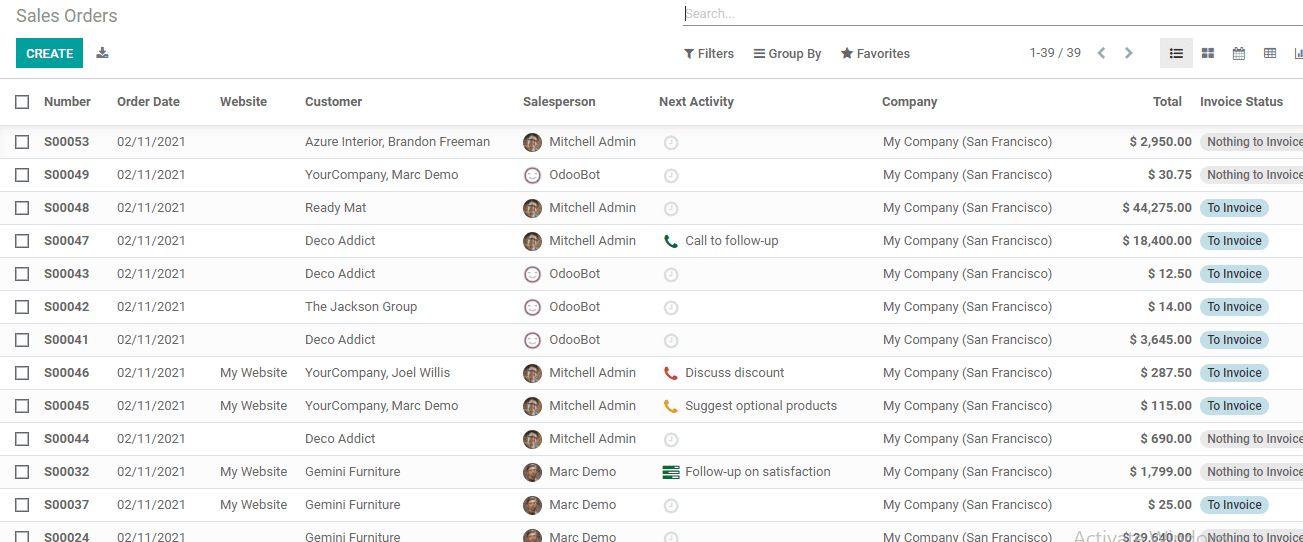Check the box for order S00046

point(22,373)
